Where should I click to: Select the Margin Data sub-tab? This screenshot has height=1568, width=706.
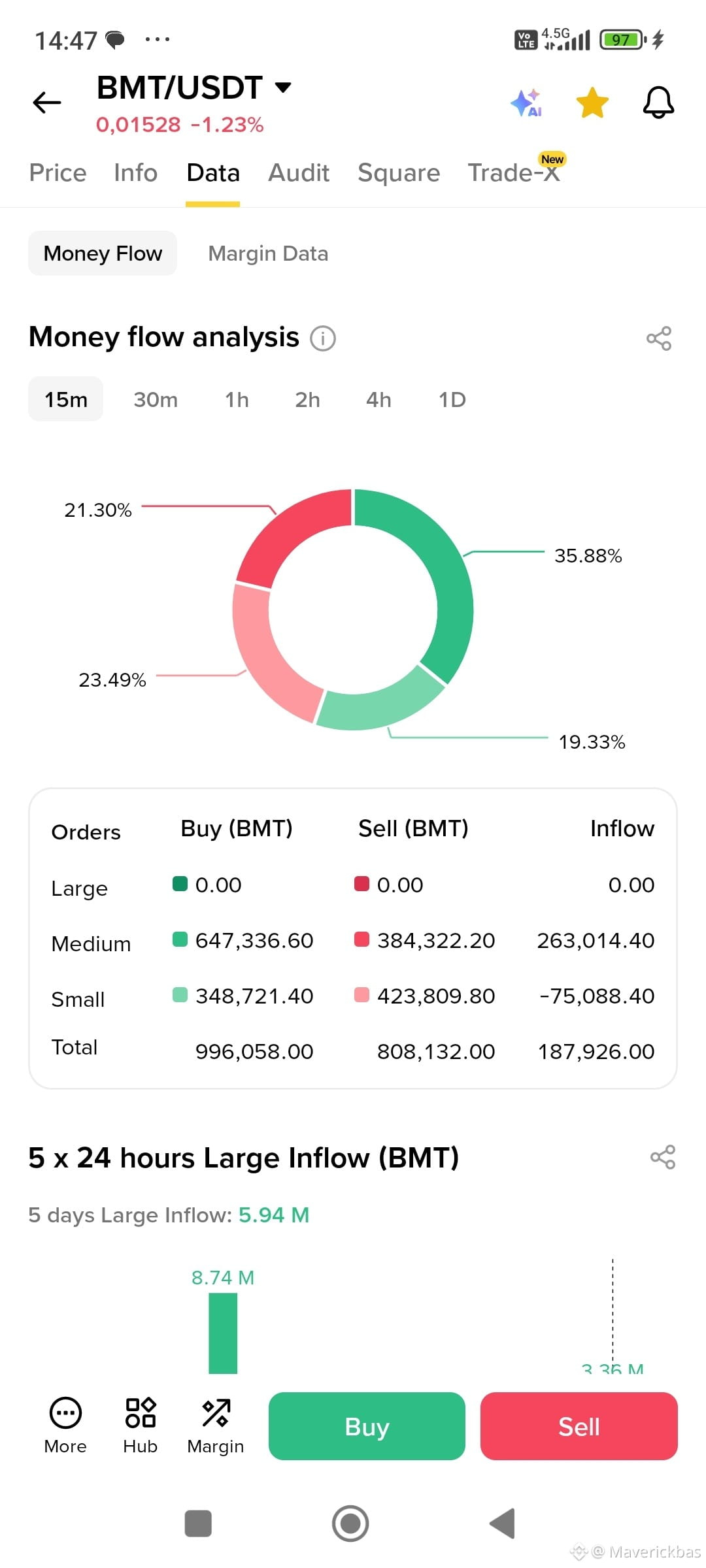[x=268, y=253]
